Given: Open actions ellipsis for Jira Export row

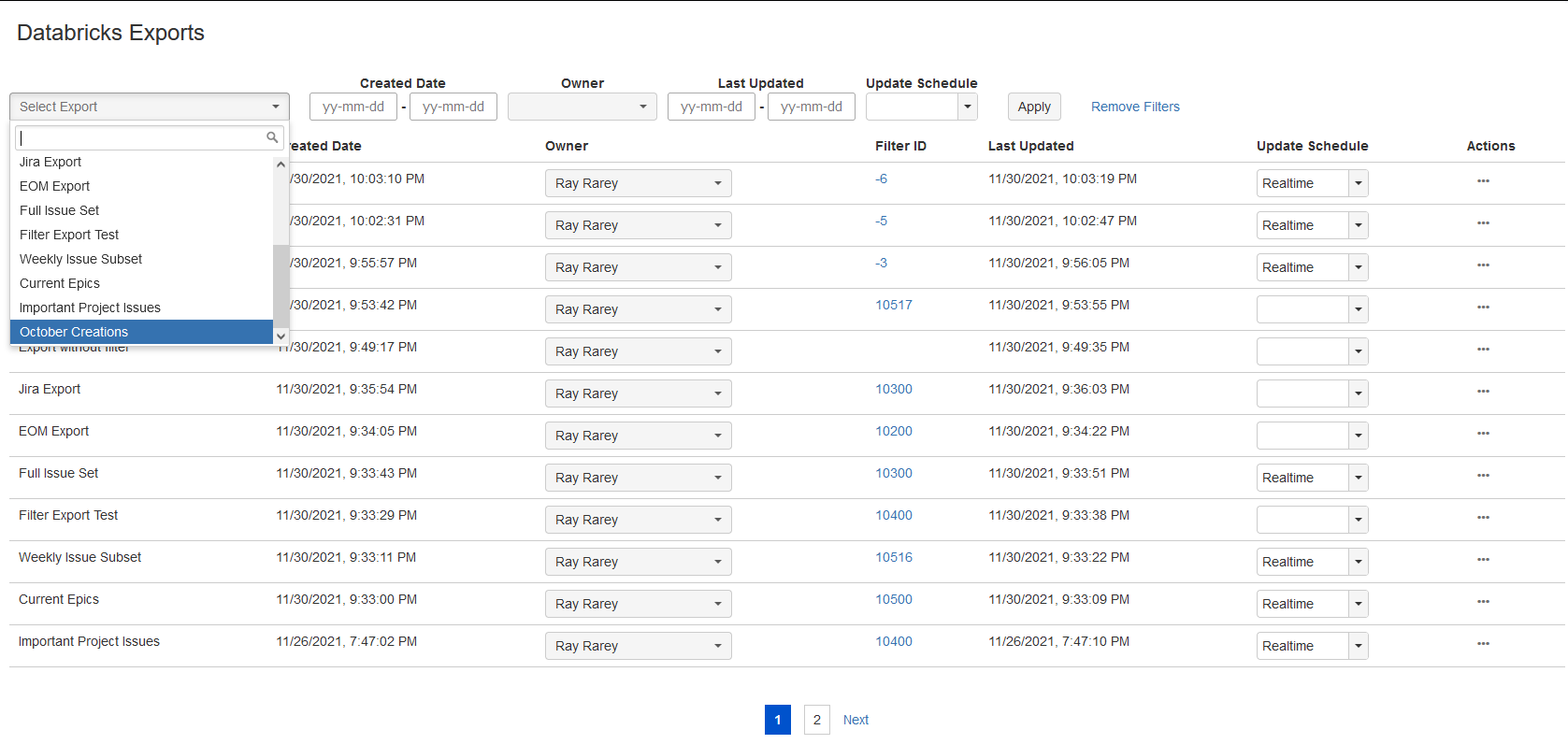Looking at the screenshot, I should point(1483,392).
